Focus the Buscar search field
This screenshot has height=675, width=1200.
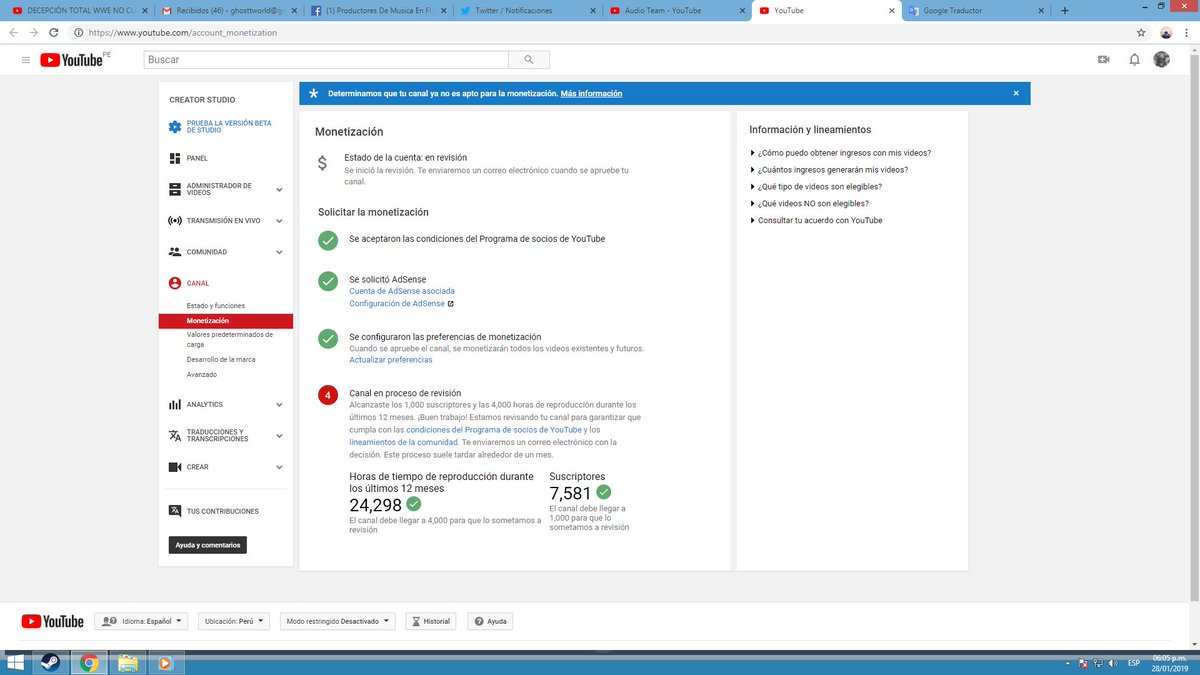click(x=325, y=60)
